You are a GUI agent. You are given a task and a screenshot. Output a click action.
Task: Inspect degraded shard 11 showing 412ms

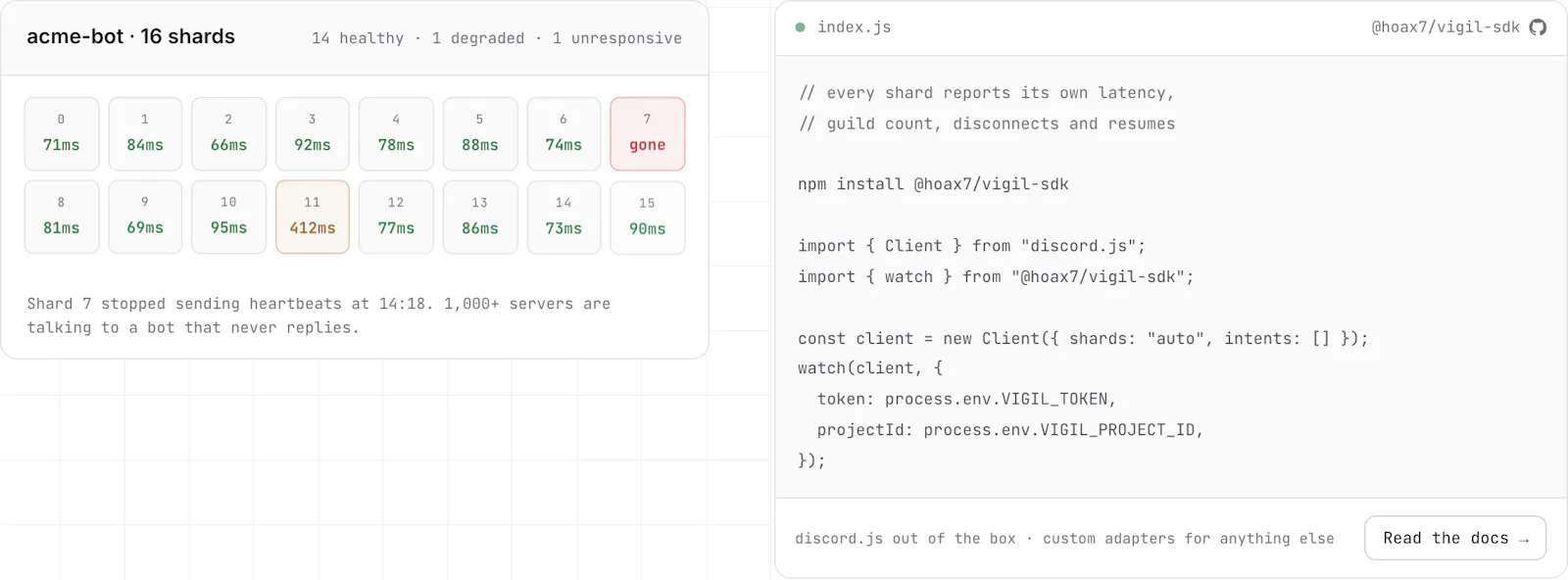tap(313, 217)
